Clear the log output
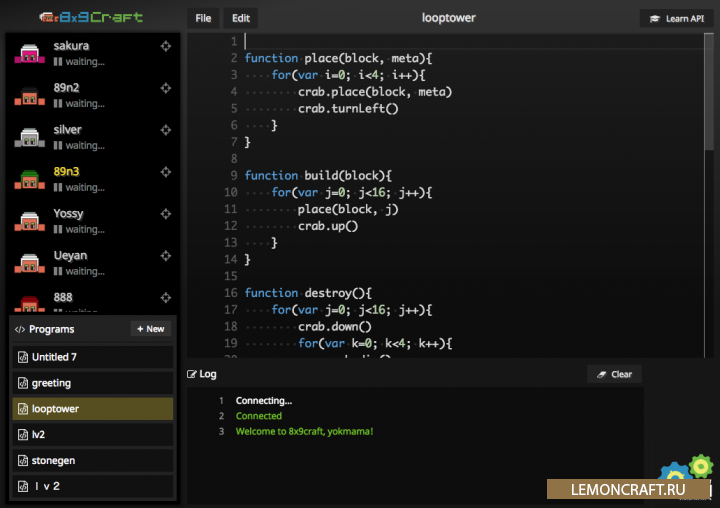Screen dimensions: 720x508 click(x=614, y=374)
